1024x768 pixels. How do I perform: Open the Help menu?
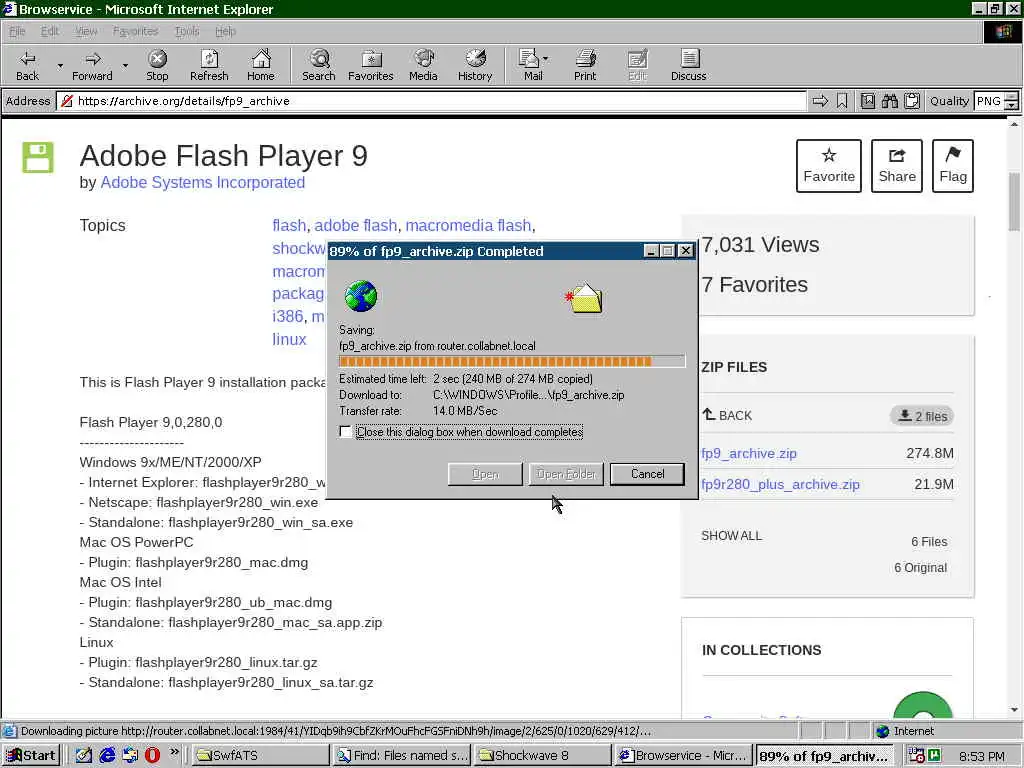(x=225, y=31)
